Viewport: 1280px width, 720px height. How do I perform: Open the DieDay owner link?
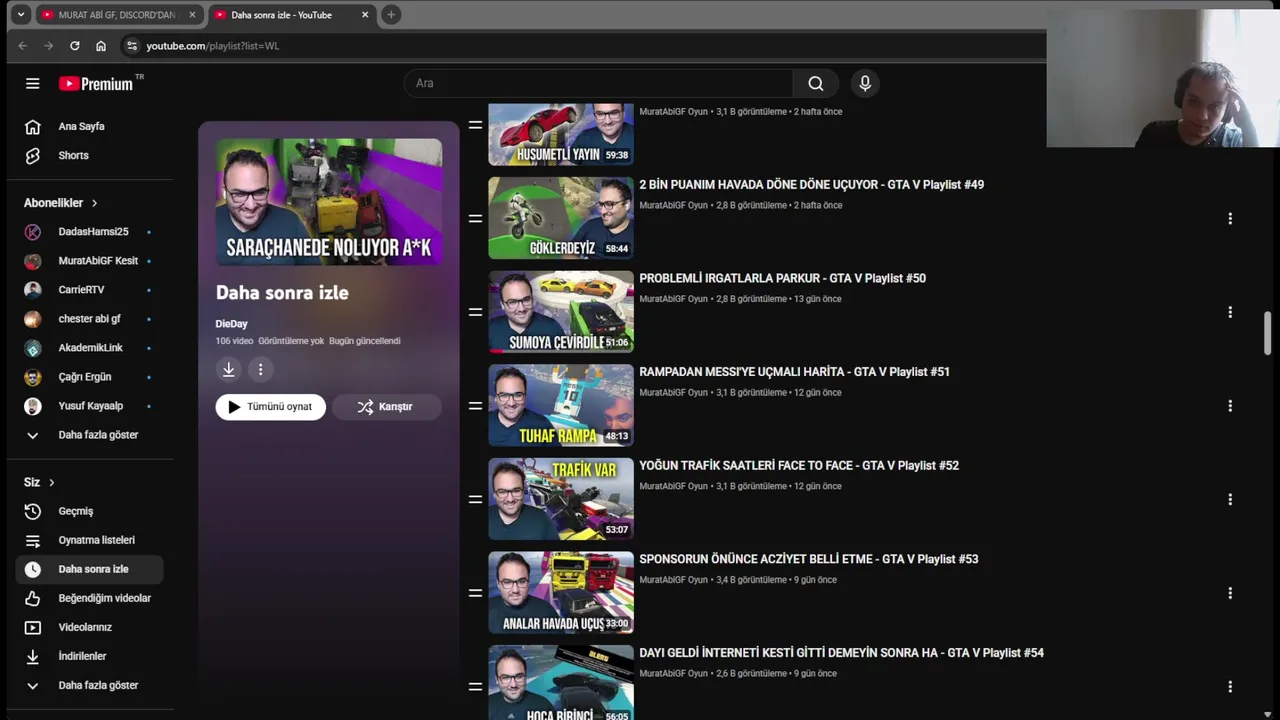point(231,324)
